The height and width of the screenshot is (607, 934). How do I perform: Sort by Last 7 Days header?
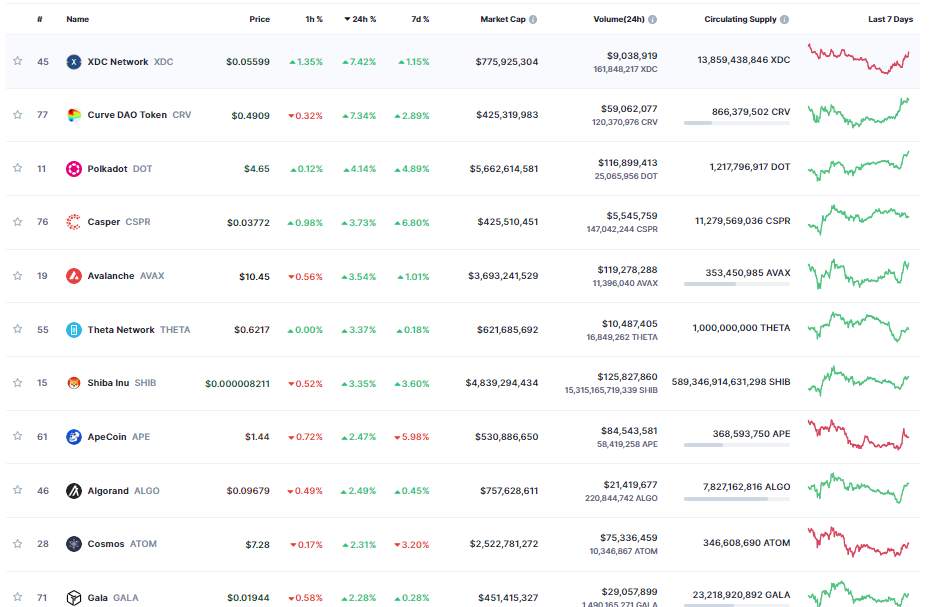point(891,19)
